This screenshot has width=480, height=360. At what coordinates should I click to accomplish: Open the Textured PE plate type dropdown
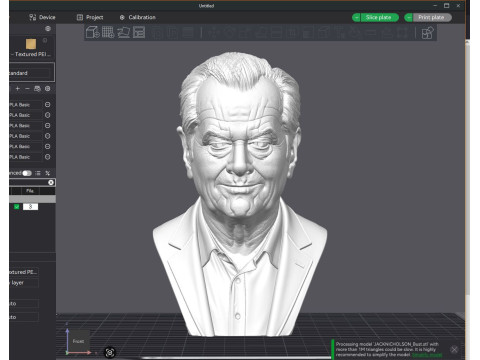tap(24, 272)
